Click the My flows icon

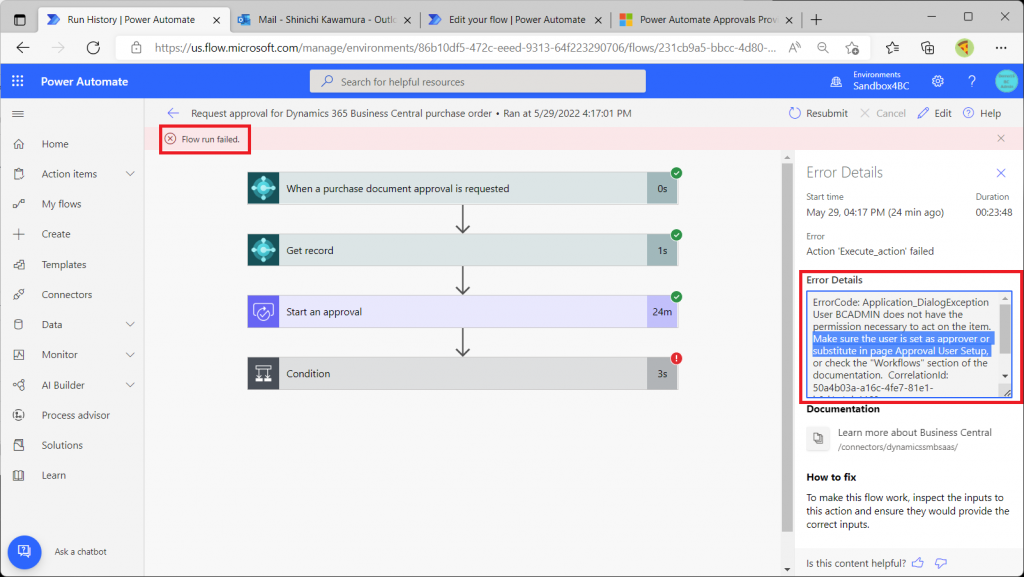coord(19,204)
